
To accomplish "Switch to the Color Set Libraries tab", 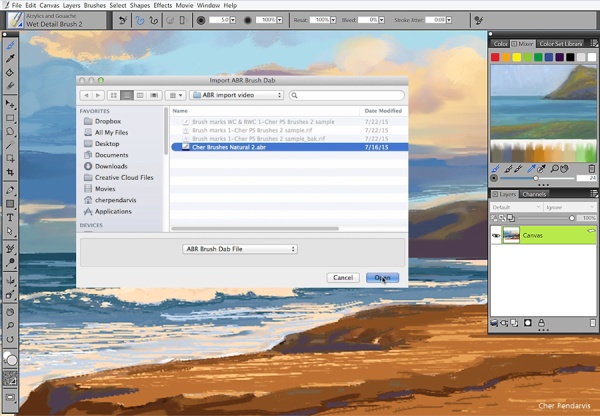I will click(x=561, y=44).
